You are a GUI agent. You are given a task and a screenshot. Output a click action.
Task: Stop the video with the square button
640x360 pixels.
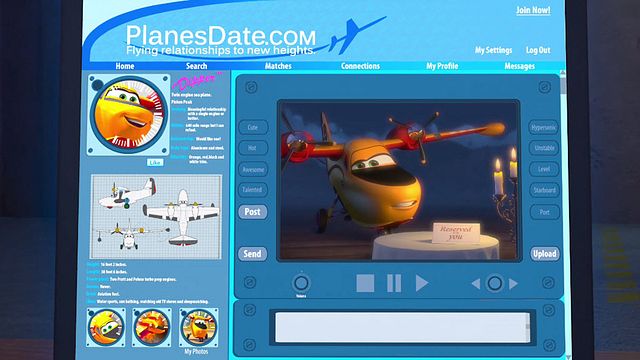click(365, 283)
